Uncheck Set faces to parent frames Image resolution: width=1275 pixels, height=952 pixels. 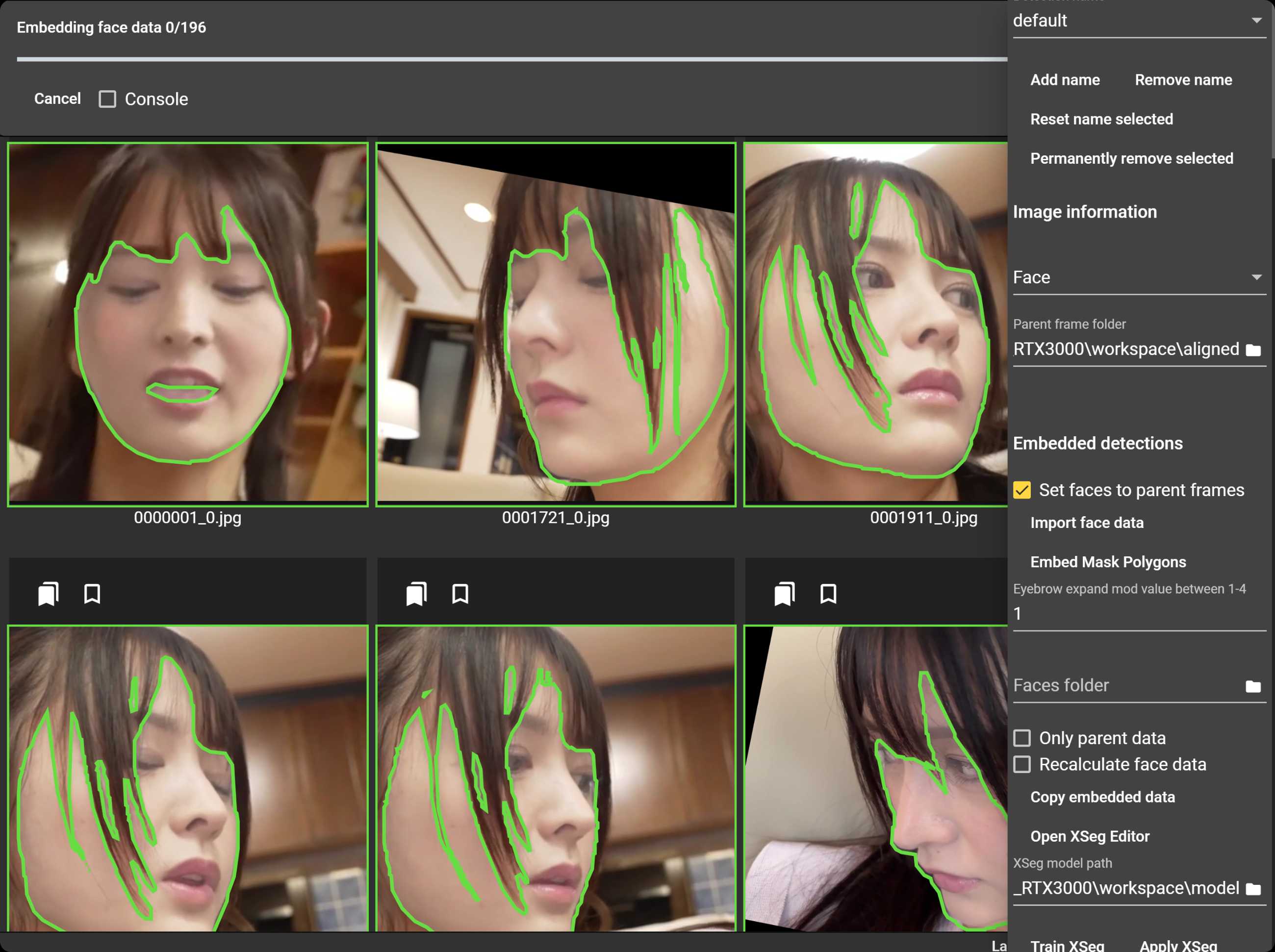coord(1022,490)
